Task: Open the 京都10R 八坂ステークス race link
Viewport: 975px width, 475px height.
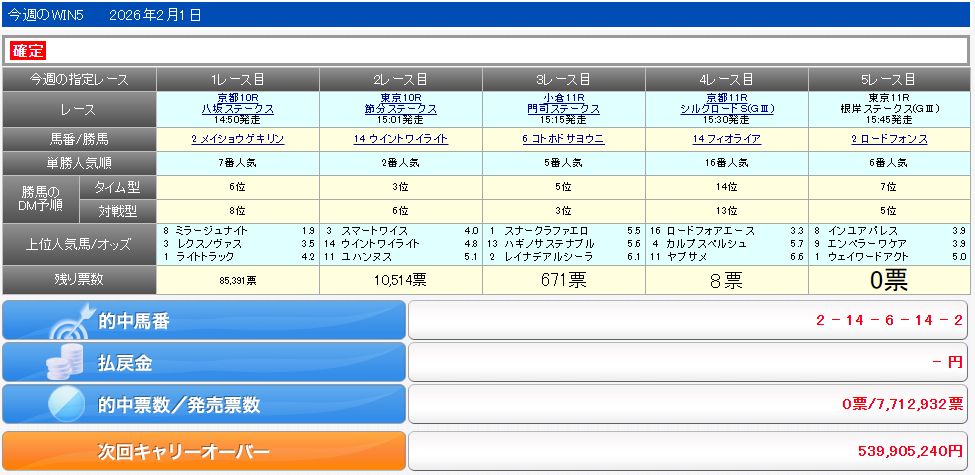Action: coord(238,103)
